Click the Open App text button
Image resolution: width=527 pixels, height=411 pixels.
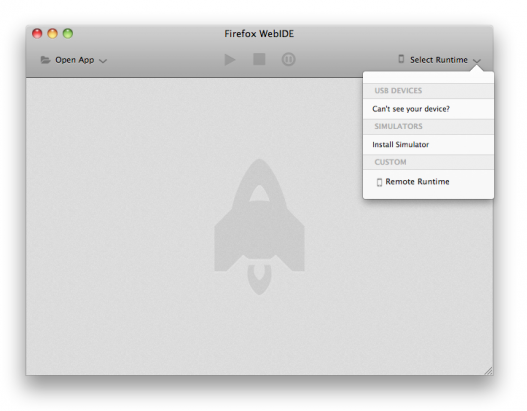[x=75, y=60]
